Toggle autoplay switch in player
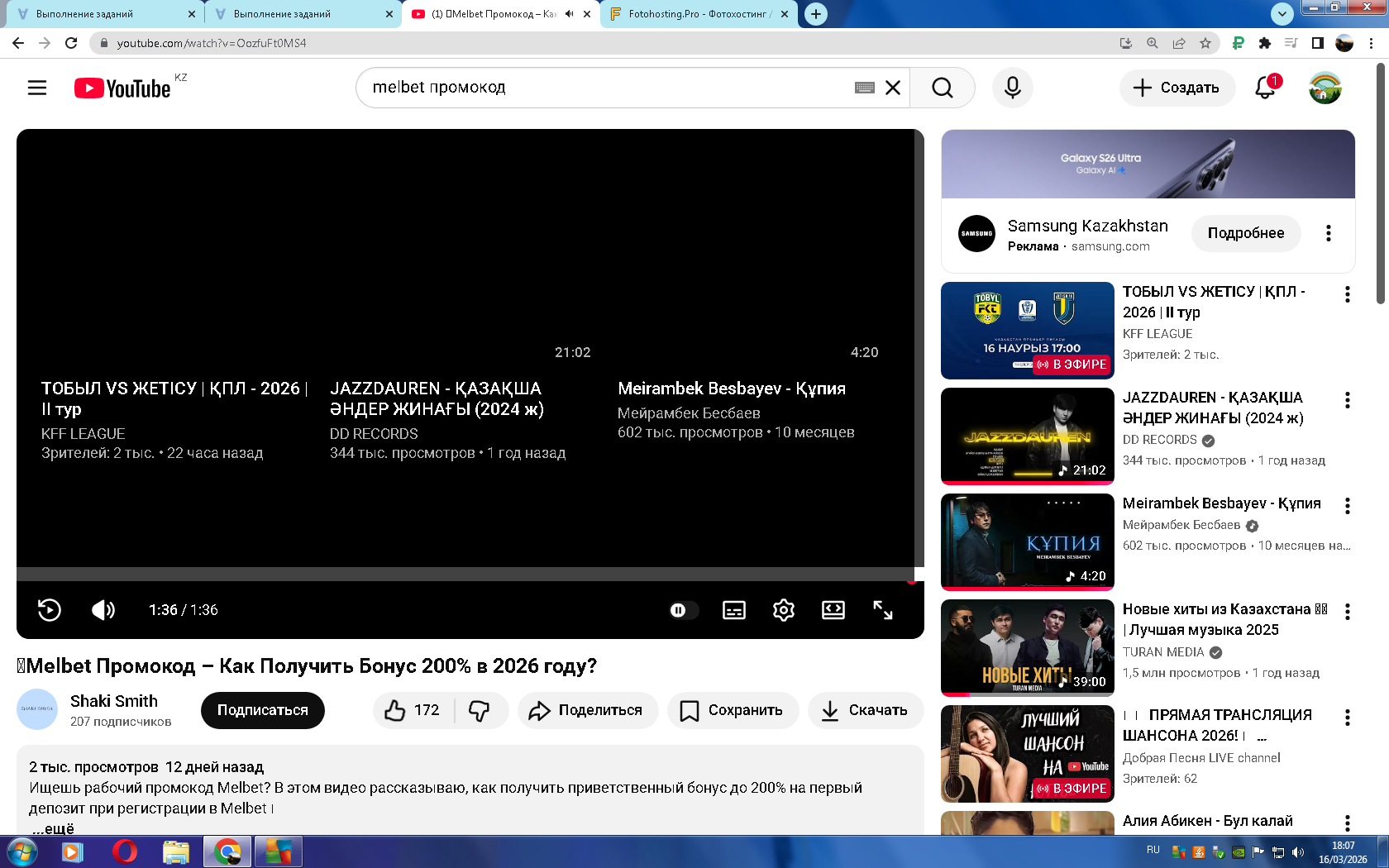The height and width of the screenshot is (868, 1389). [x=684, y=610]
